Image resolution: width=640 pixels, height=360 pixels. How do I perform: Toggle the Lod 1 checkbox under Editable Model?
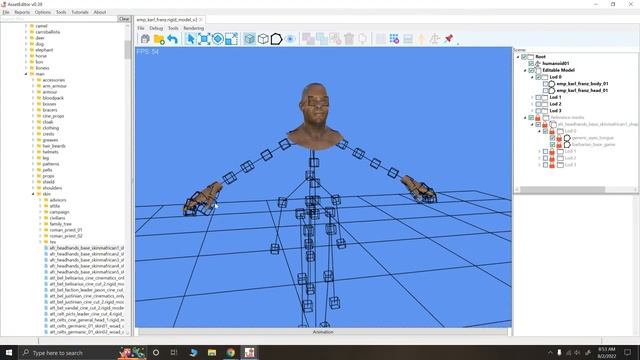click(538, 97)
